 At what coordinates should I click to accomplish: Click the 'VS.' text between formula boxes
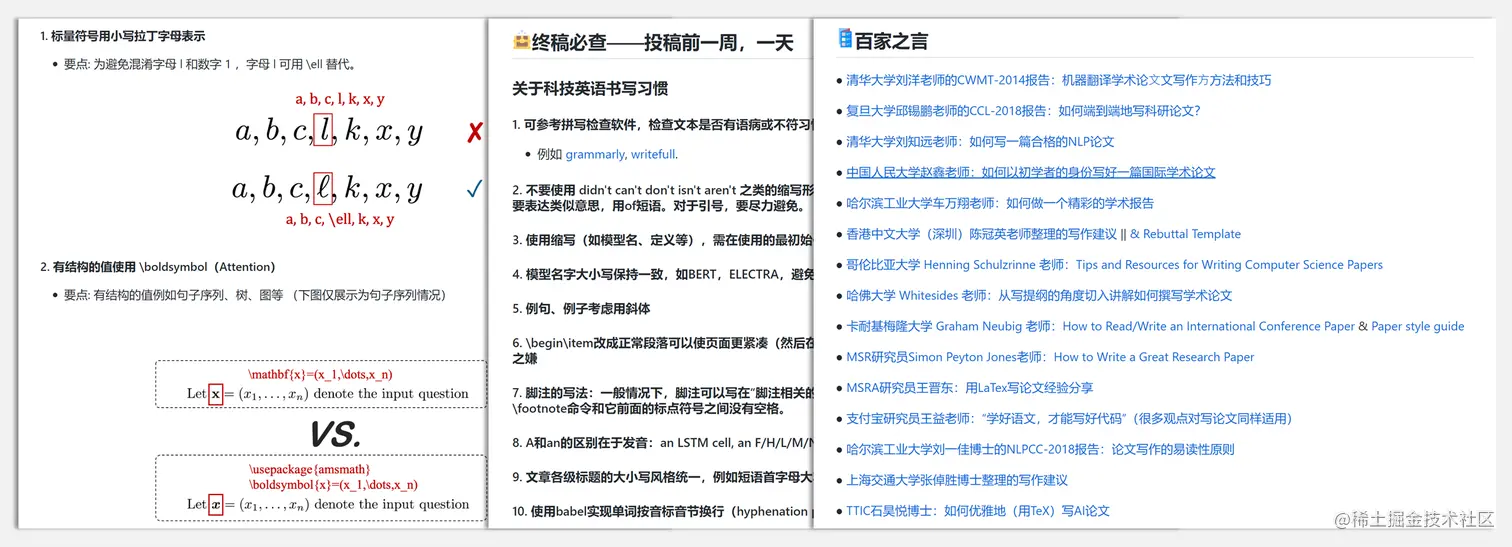[x=335, y=434]
